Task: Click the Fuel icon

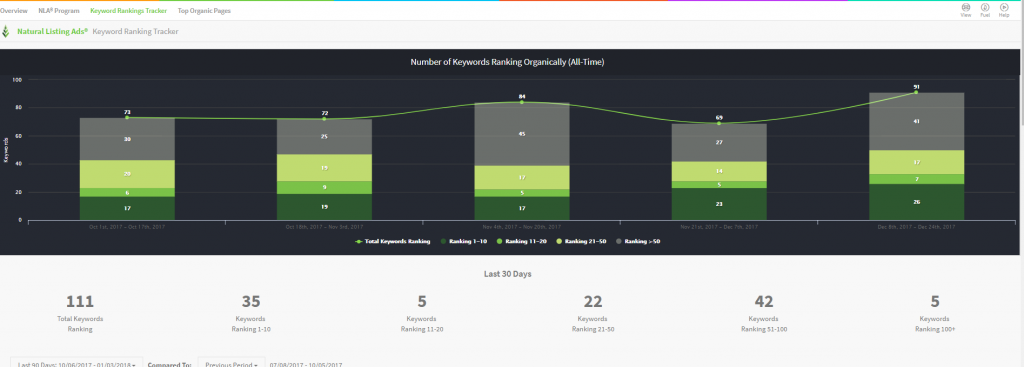Action: click(x=985, y=10)
